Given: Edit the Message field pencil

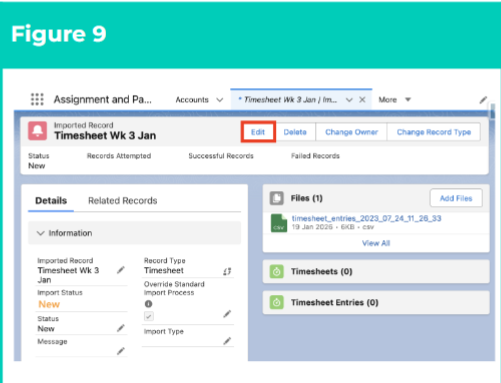Looking at the screenshot, I should (x=121, y=351).
